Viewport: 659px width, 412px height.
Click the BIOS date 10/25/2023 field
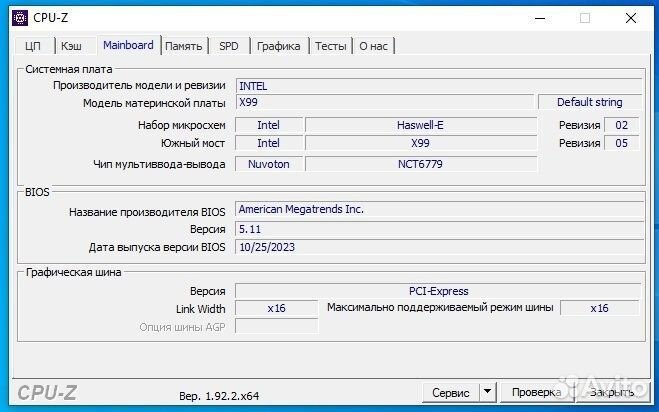pos(437,247)
